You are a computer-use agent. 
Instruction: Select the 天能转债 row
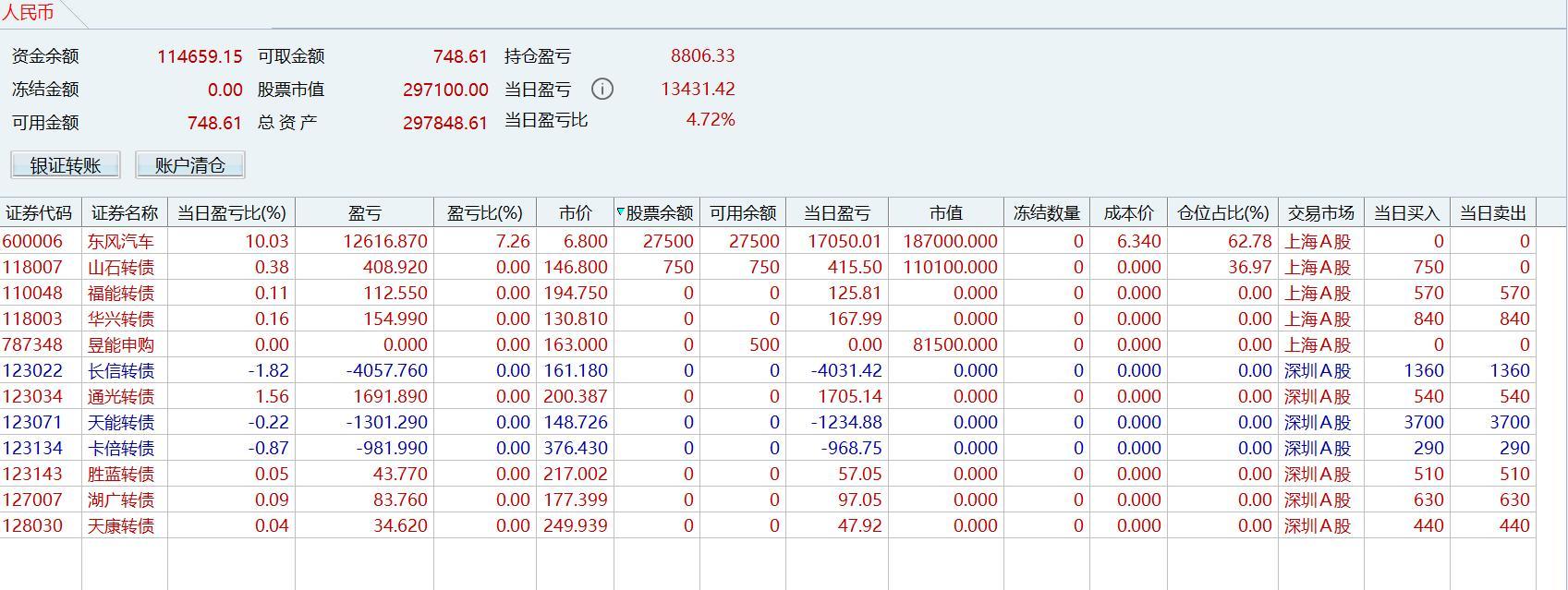tap(768, 422)
